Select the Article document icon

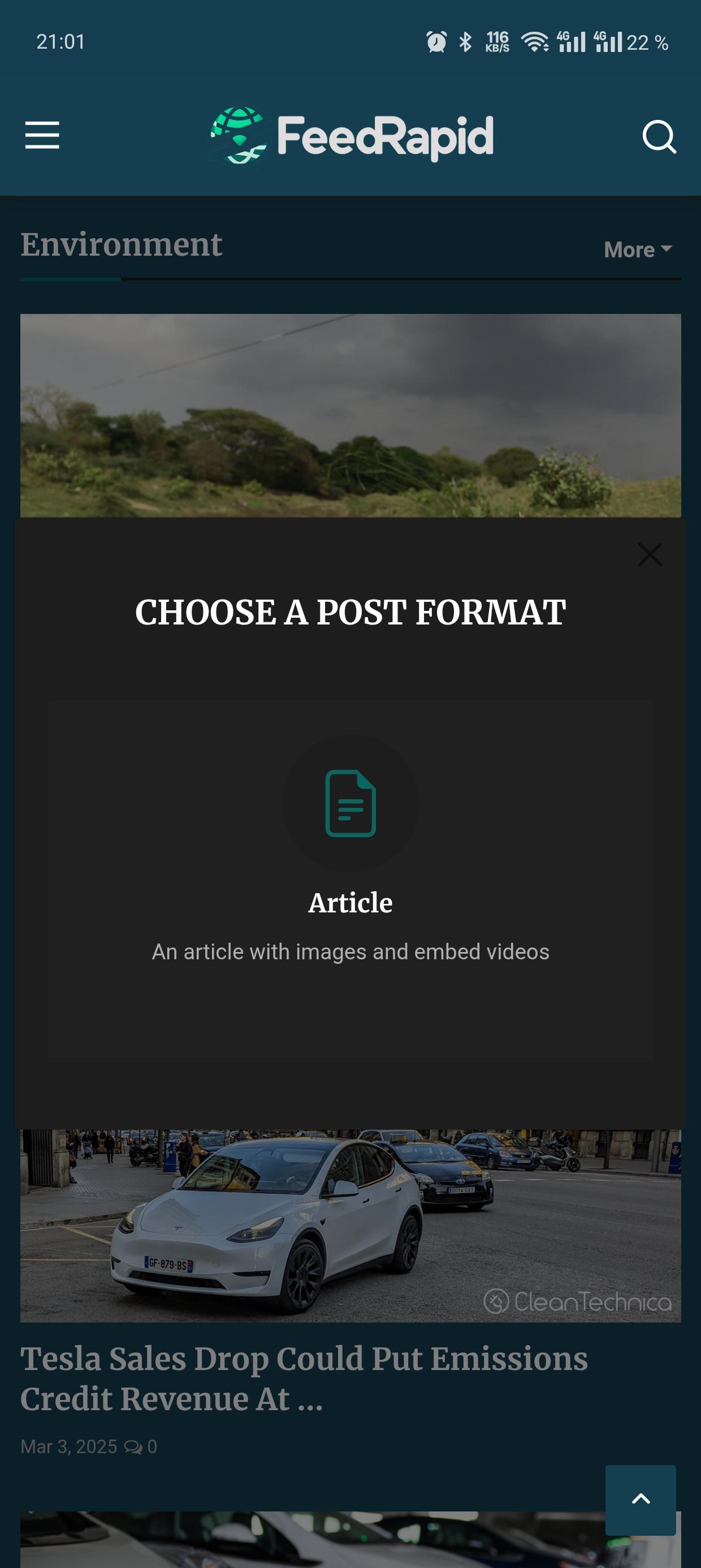click(x=350, y=803)
